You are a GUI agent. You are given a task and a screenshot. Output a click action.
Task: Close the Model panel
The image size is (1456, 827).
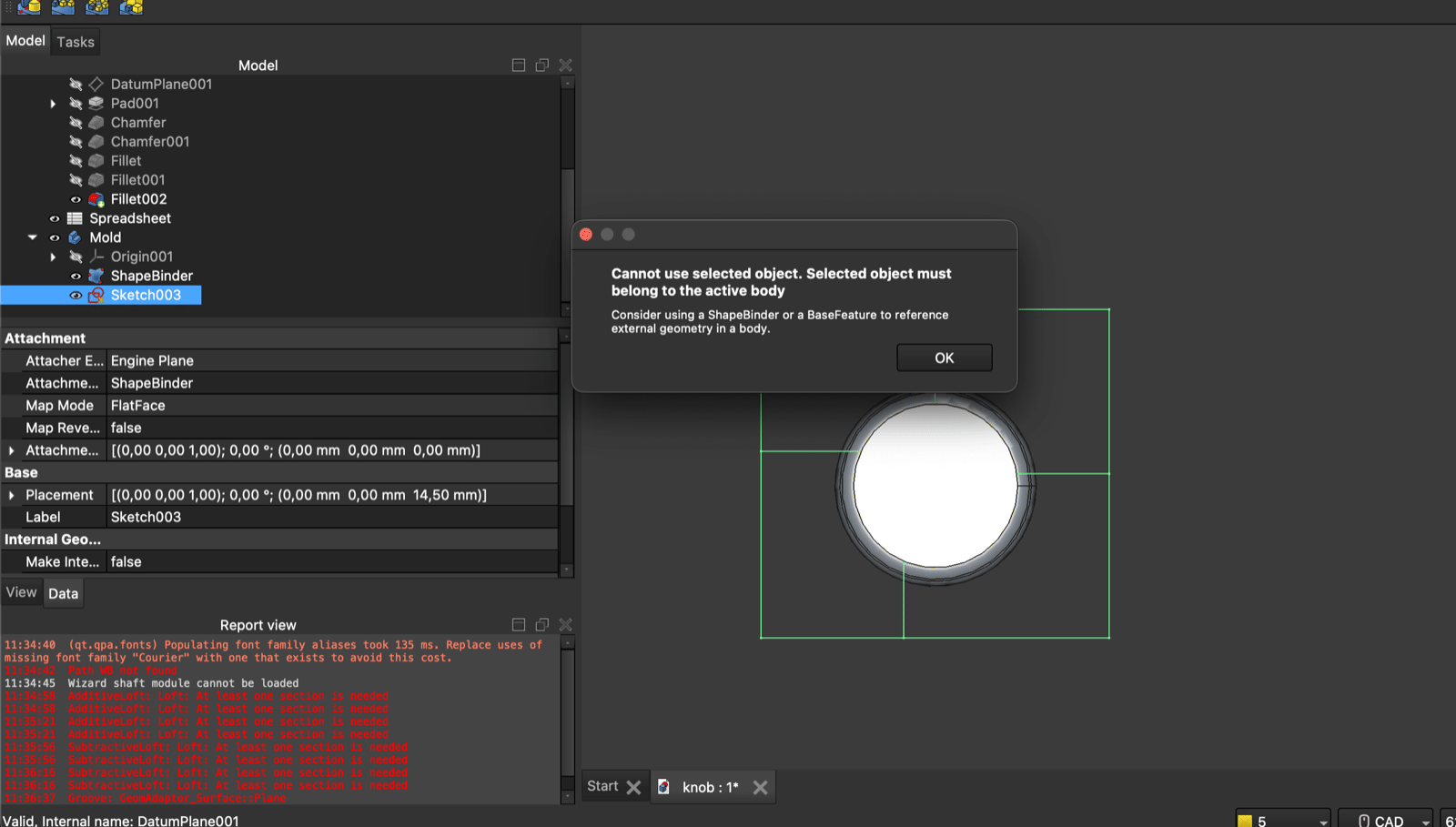566,66
